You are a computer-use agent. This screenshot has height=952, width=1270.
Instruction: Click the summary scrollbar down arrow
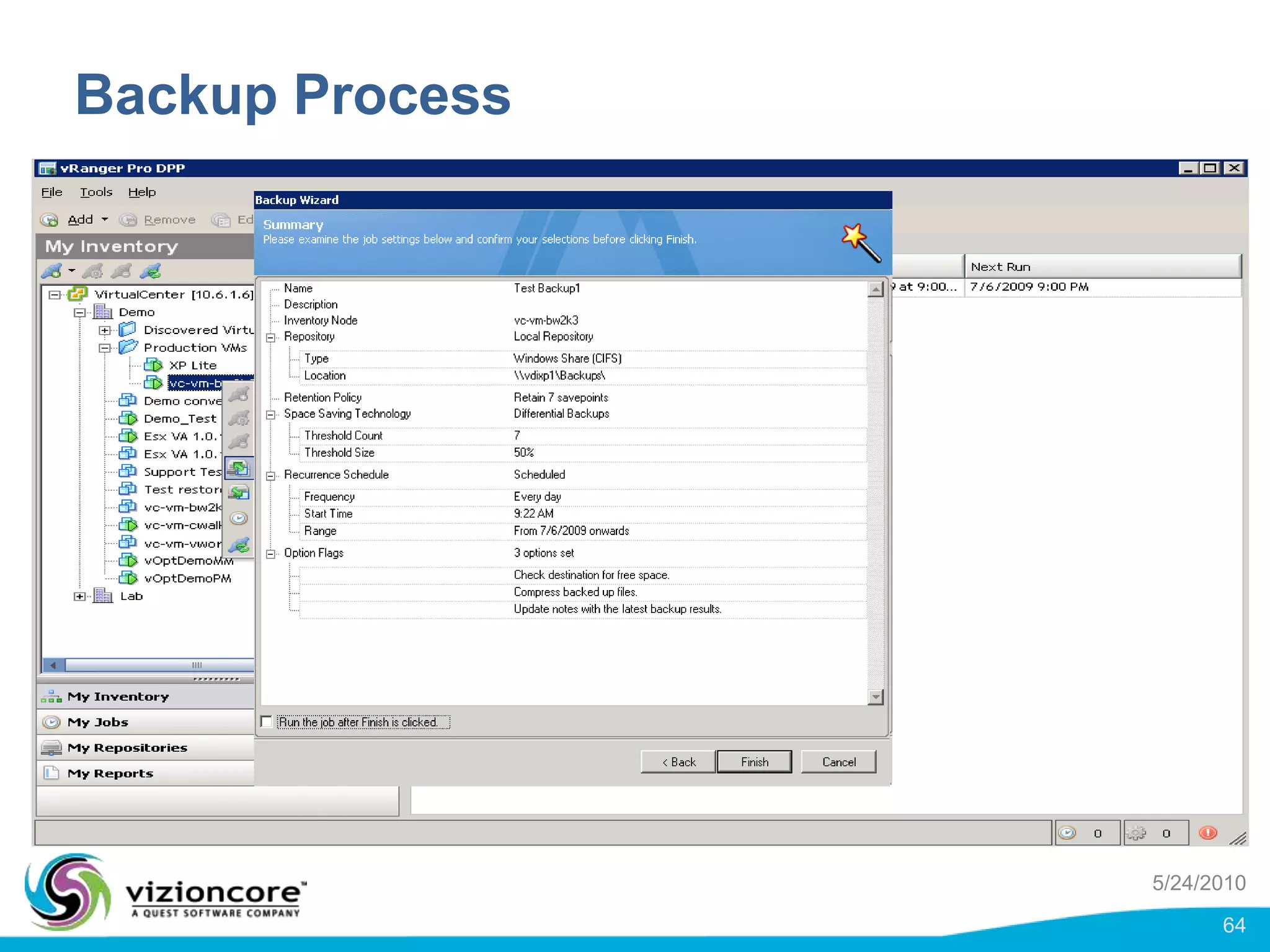pos(876,697)
